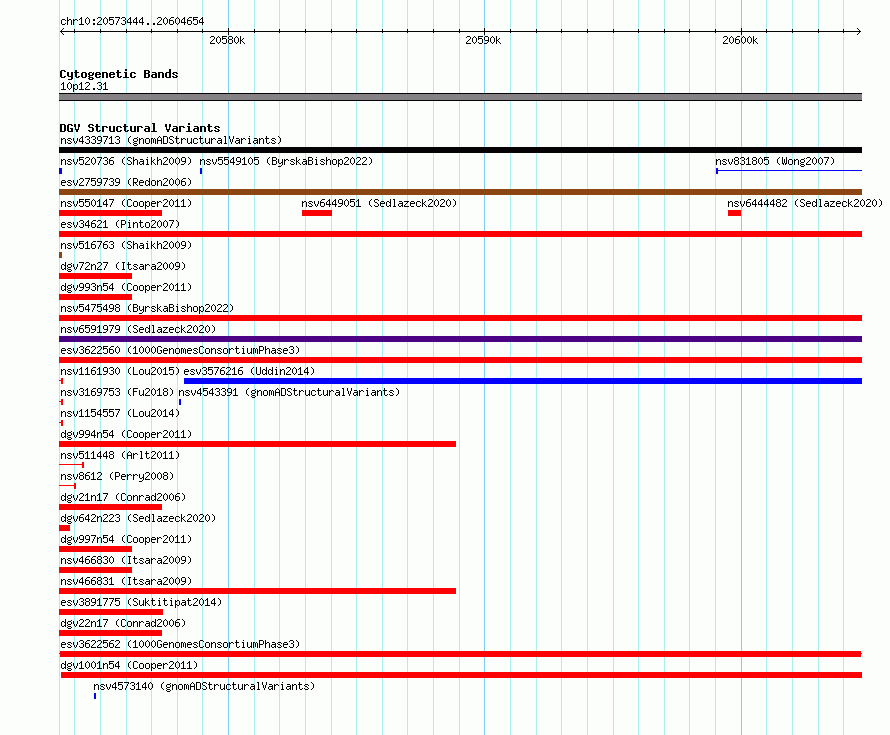Open the nsv3169753 (Fu2018) variant
This screenshot has width=890, height=735.
tap(117, 392)
